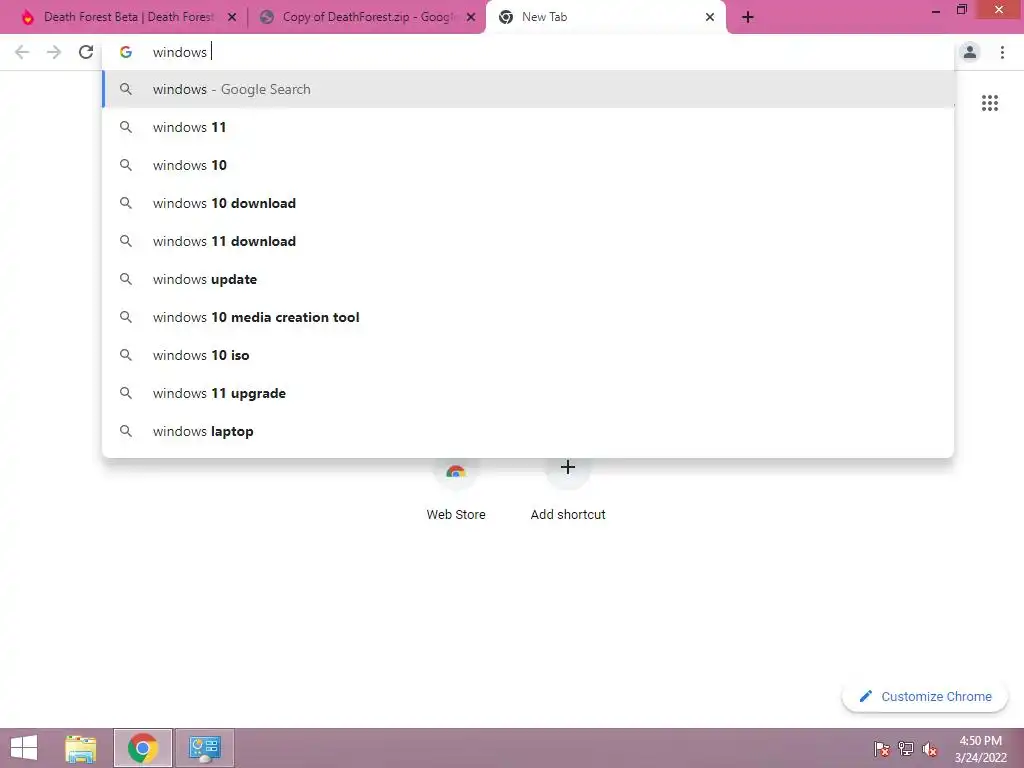Open the Chrome profile avatar menu
The image size is (1024, 768).
[x=970, y=52]
